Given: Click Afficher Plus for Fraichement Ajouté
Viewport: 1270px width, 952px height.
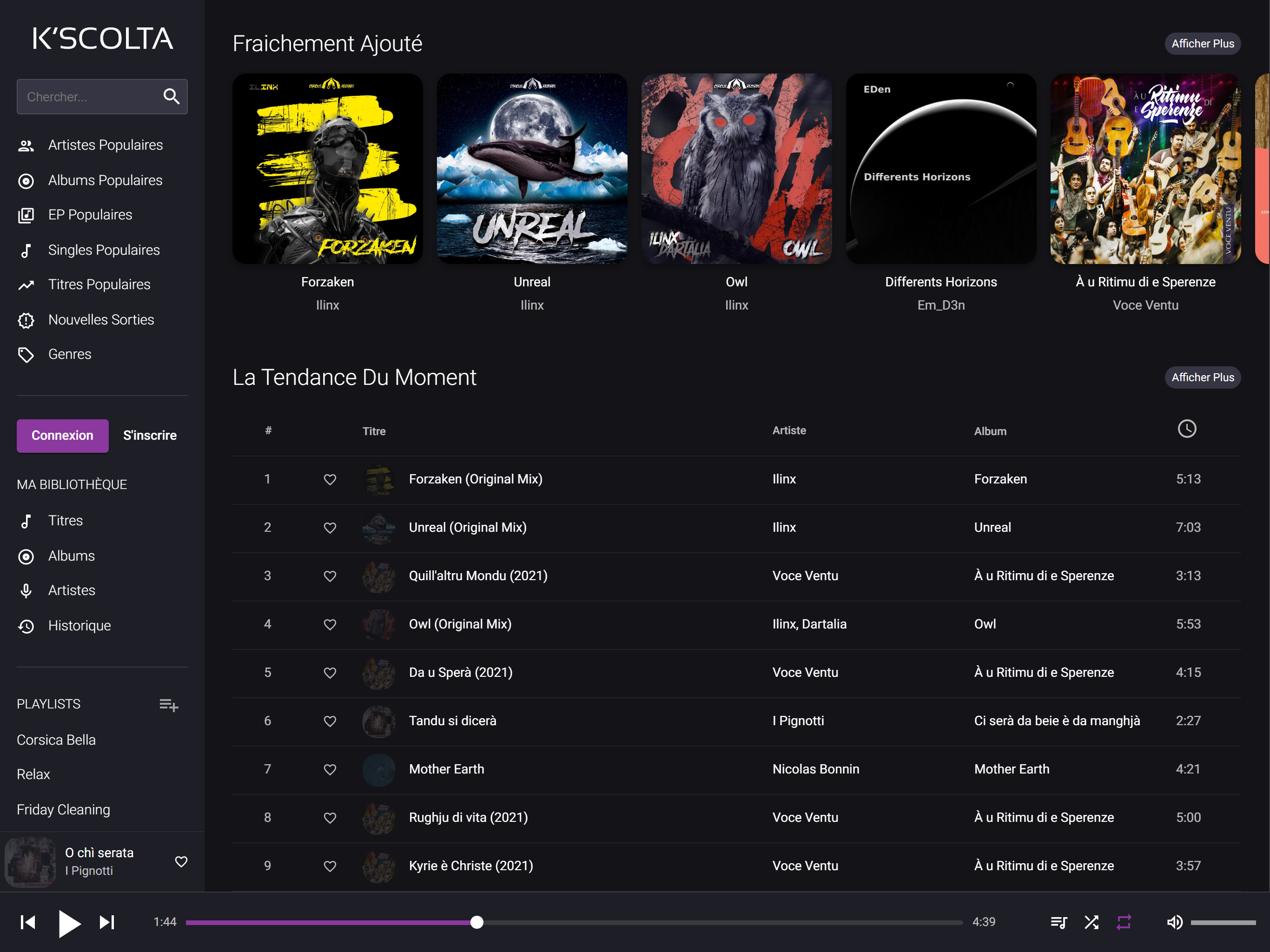Looking at the screenshot, I should 1202,44.
